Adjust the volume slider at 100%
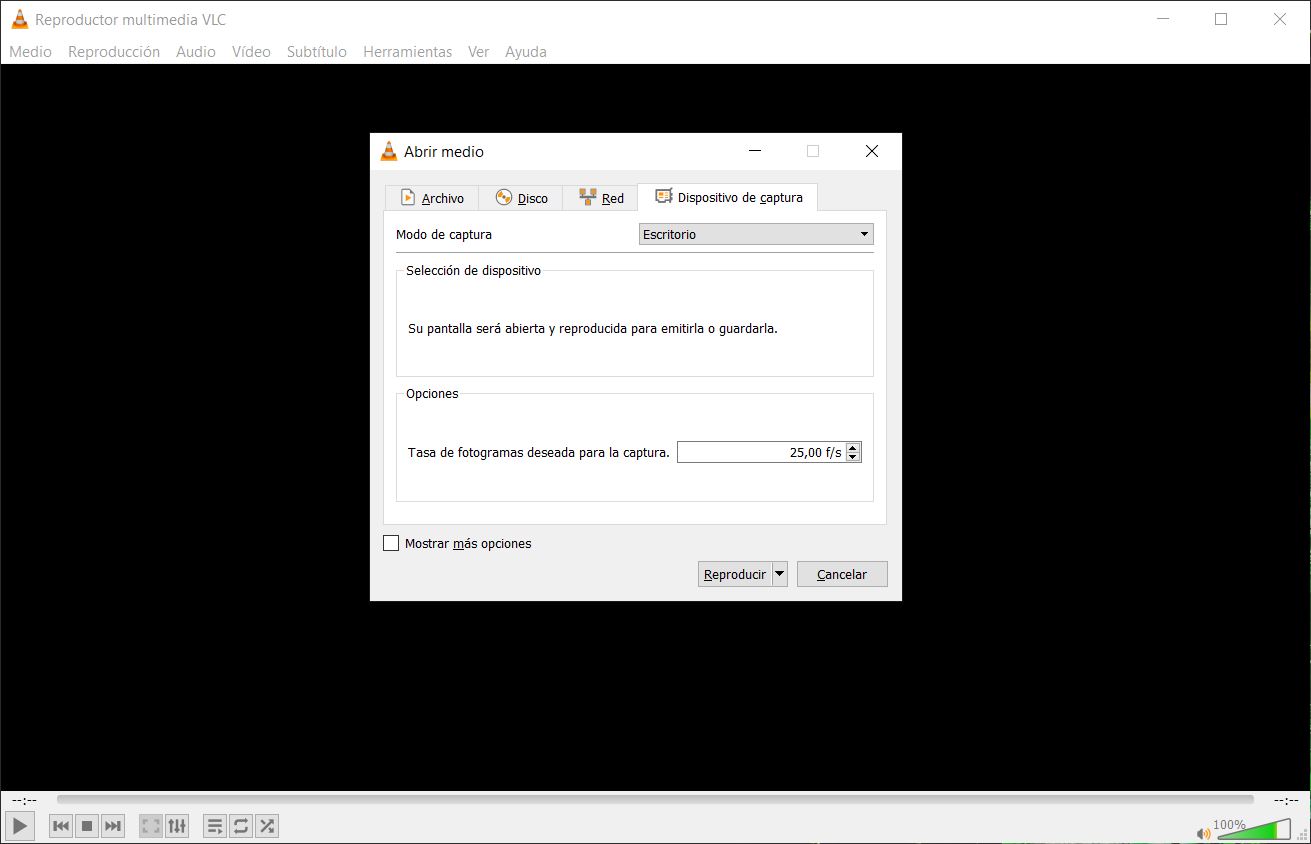Screen dimensions: 1311x844 [x=1253, y=830]
